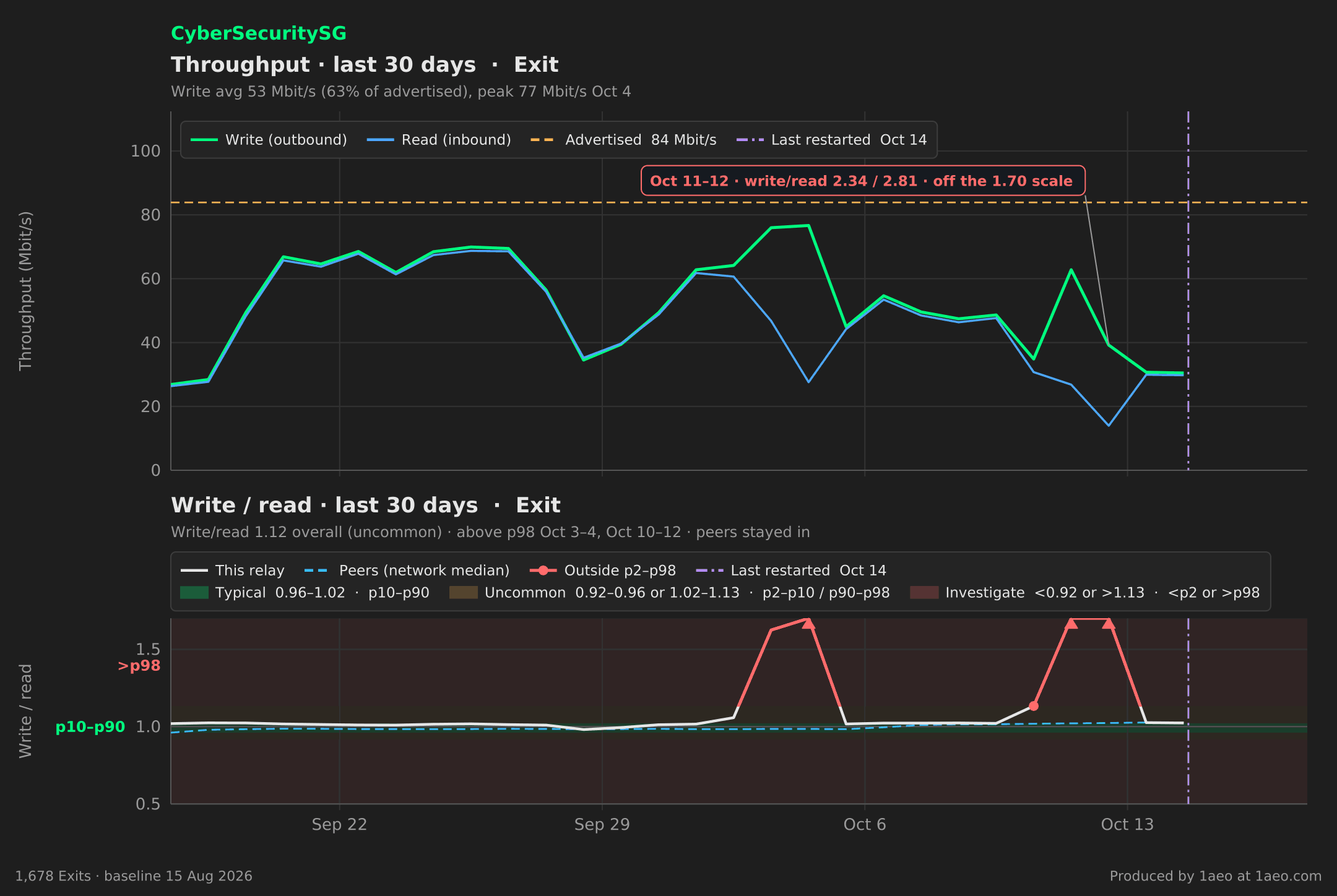Click the 1.5 tick on ratio axis
This screenshot has width=1337, height=896.
(149, 649)
